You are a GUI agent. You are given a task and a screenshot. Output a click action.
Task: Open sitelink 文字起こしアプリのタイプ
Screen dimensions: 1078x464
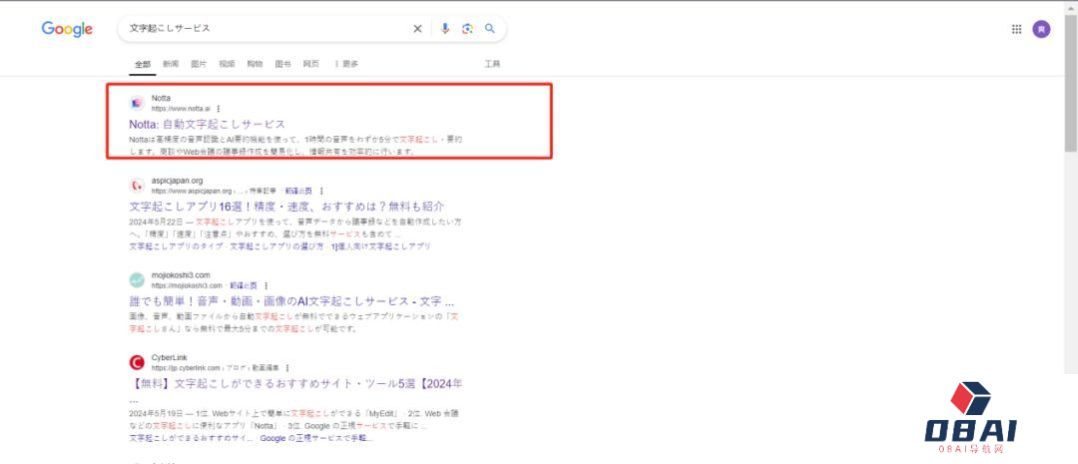click(x=175, y=246)
